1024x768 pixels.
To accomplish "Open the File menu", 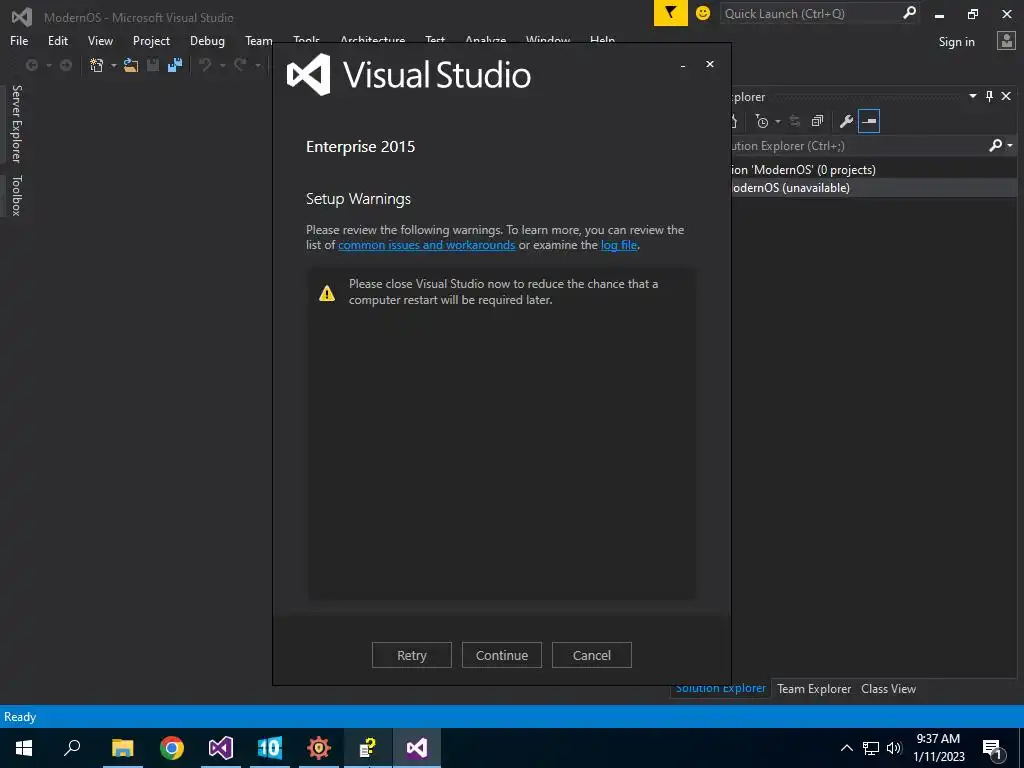I will (19, 40).
